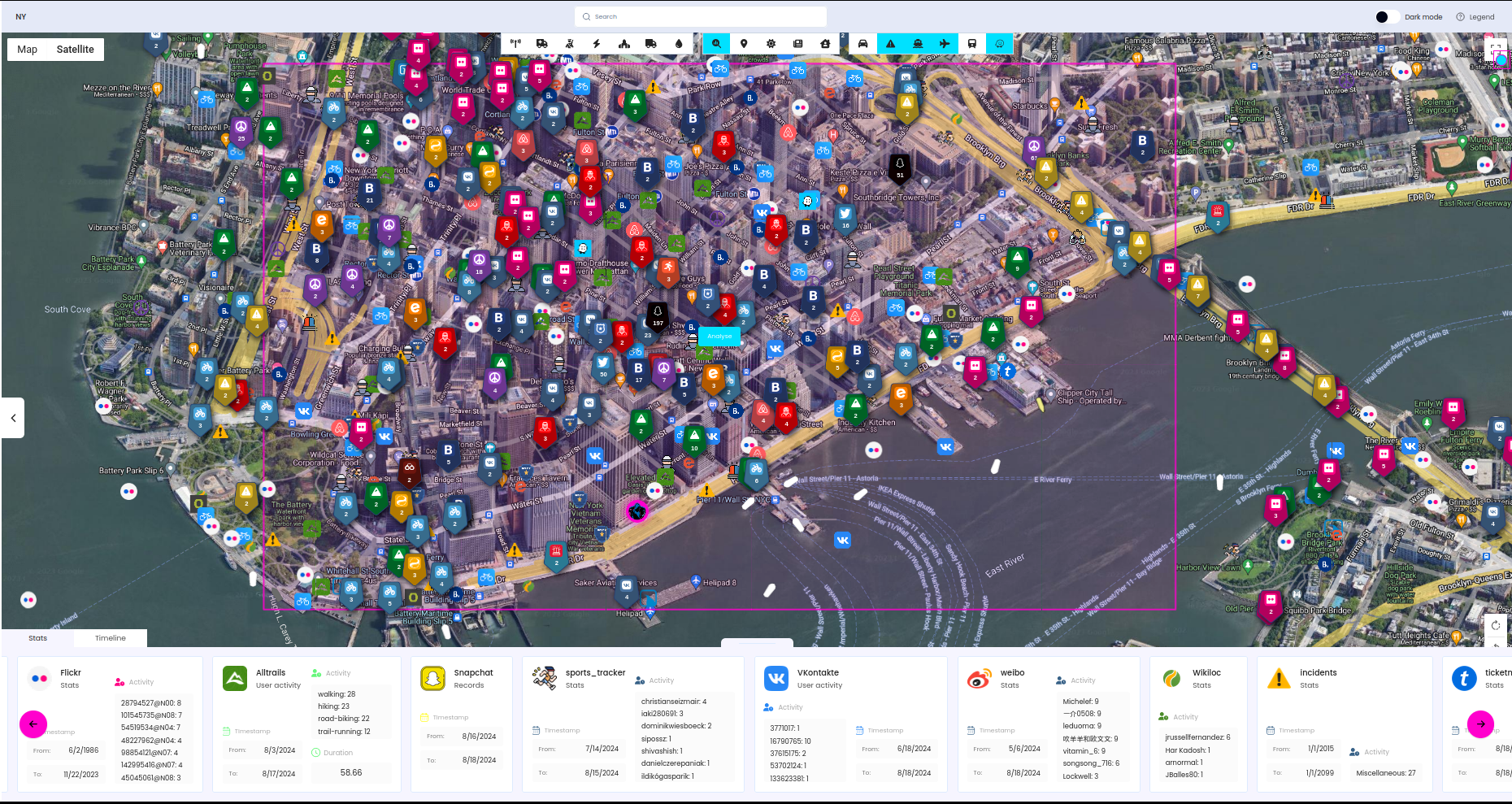
Task: Click the 'christianseizmair: 4' sports_tracker entry
Action: point(674,702)
